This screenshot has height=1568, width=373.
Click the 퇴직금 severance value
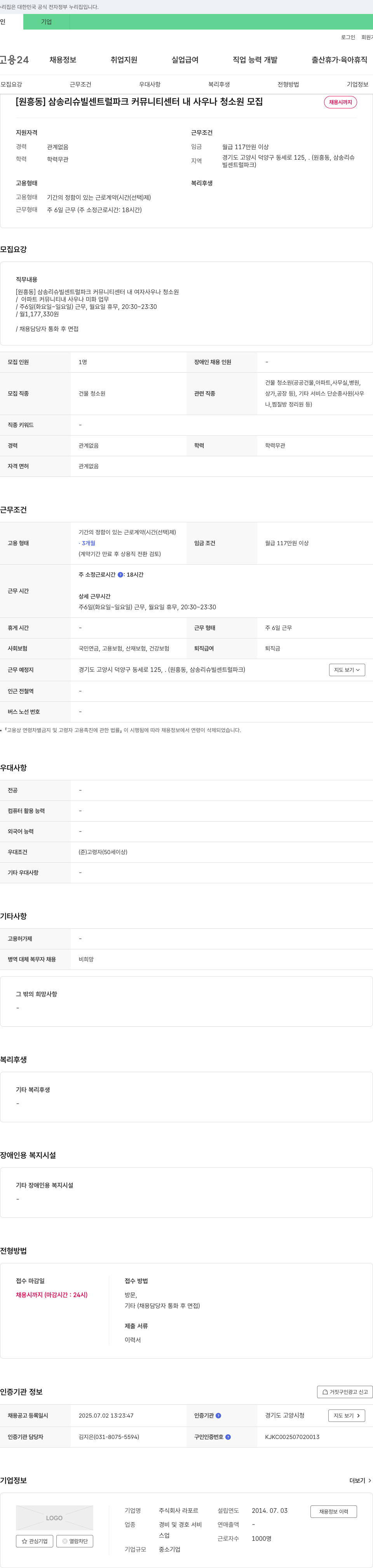point(273,649)
